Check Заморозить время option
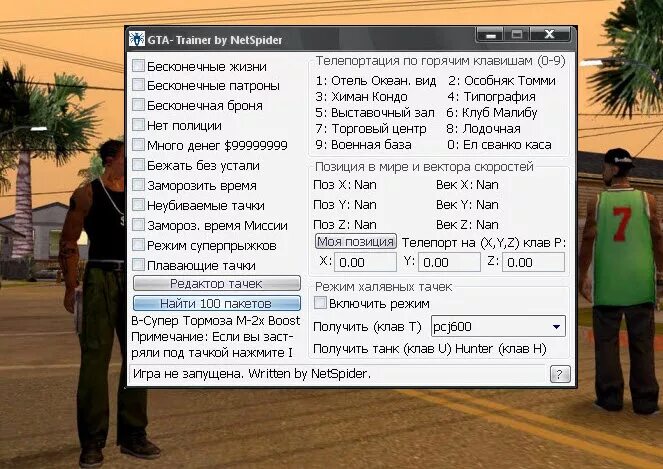The height and width of the screenshot is (469, 663). point(138,185)
